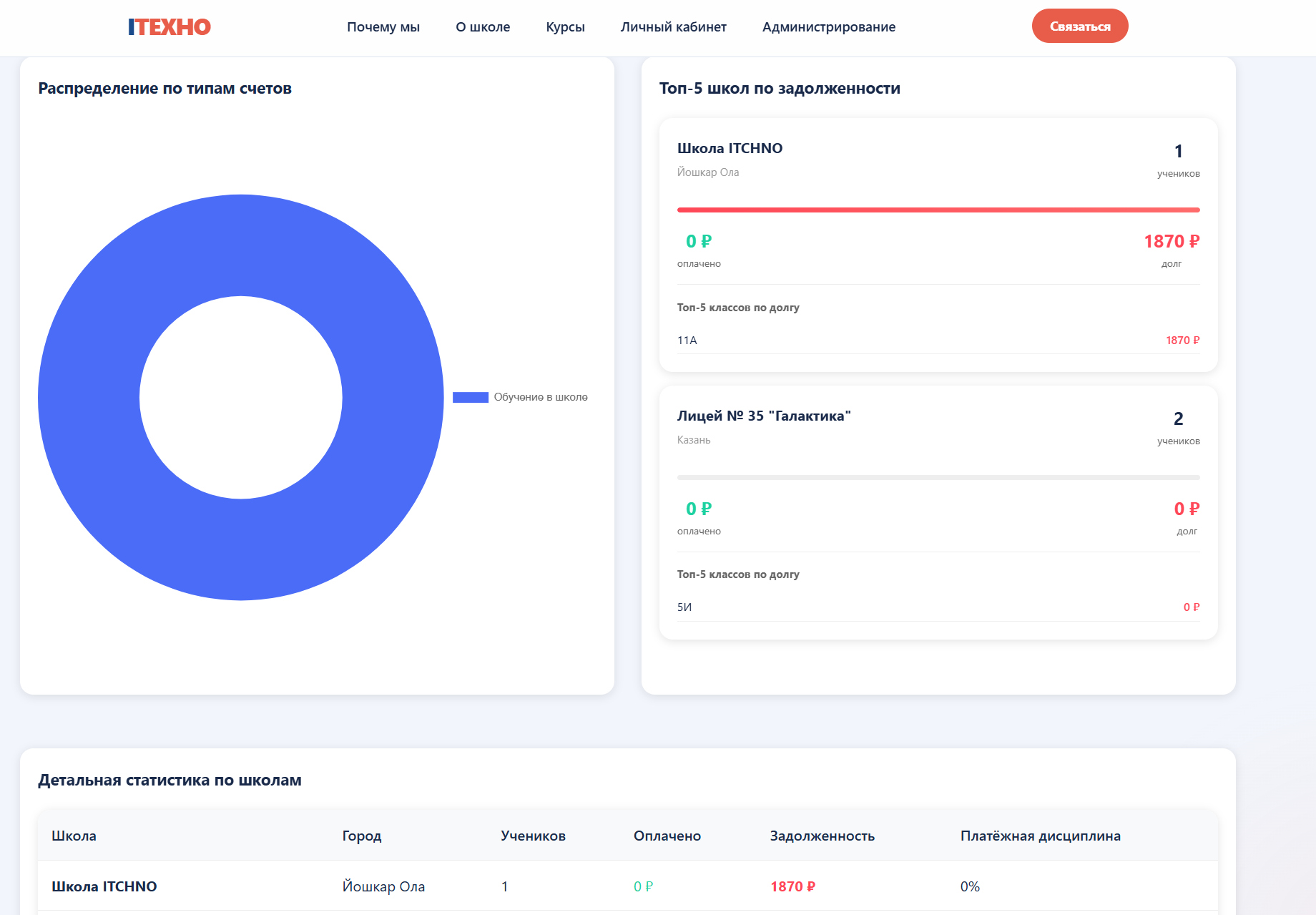Click the student count 1 in Школа ITCHNO card

[1179, 151]
